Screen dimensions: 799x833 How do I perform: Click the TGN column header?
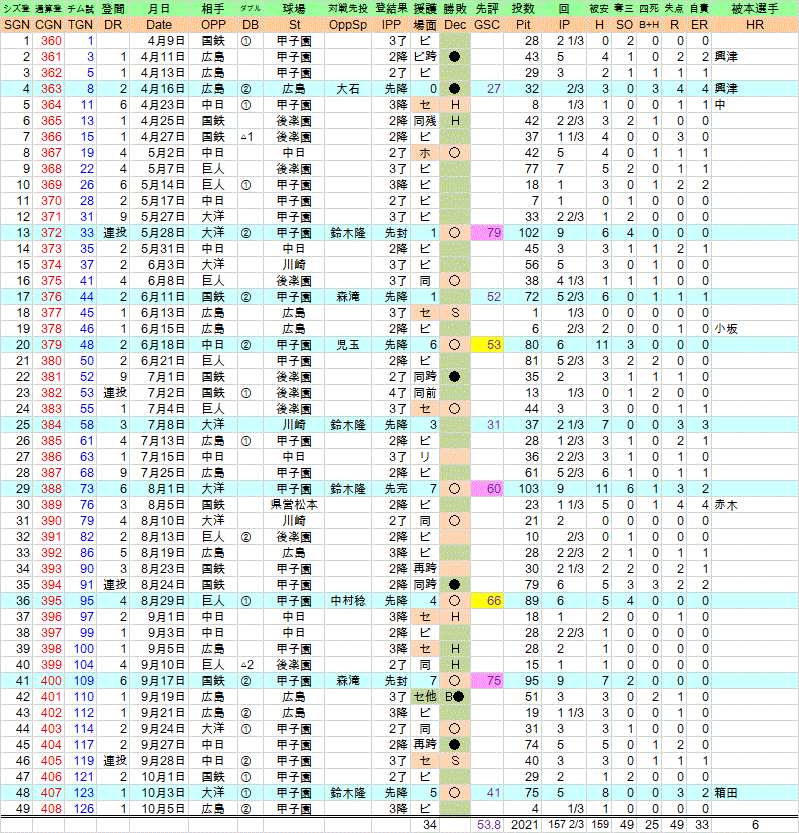81,25
